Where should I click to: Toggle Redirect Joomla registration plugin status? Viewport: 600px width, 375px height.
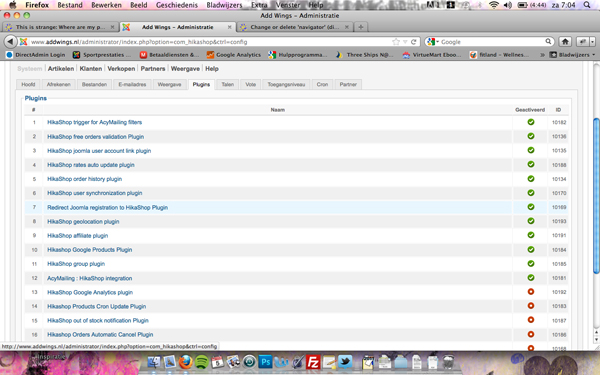531,207
